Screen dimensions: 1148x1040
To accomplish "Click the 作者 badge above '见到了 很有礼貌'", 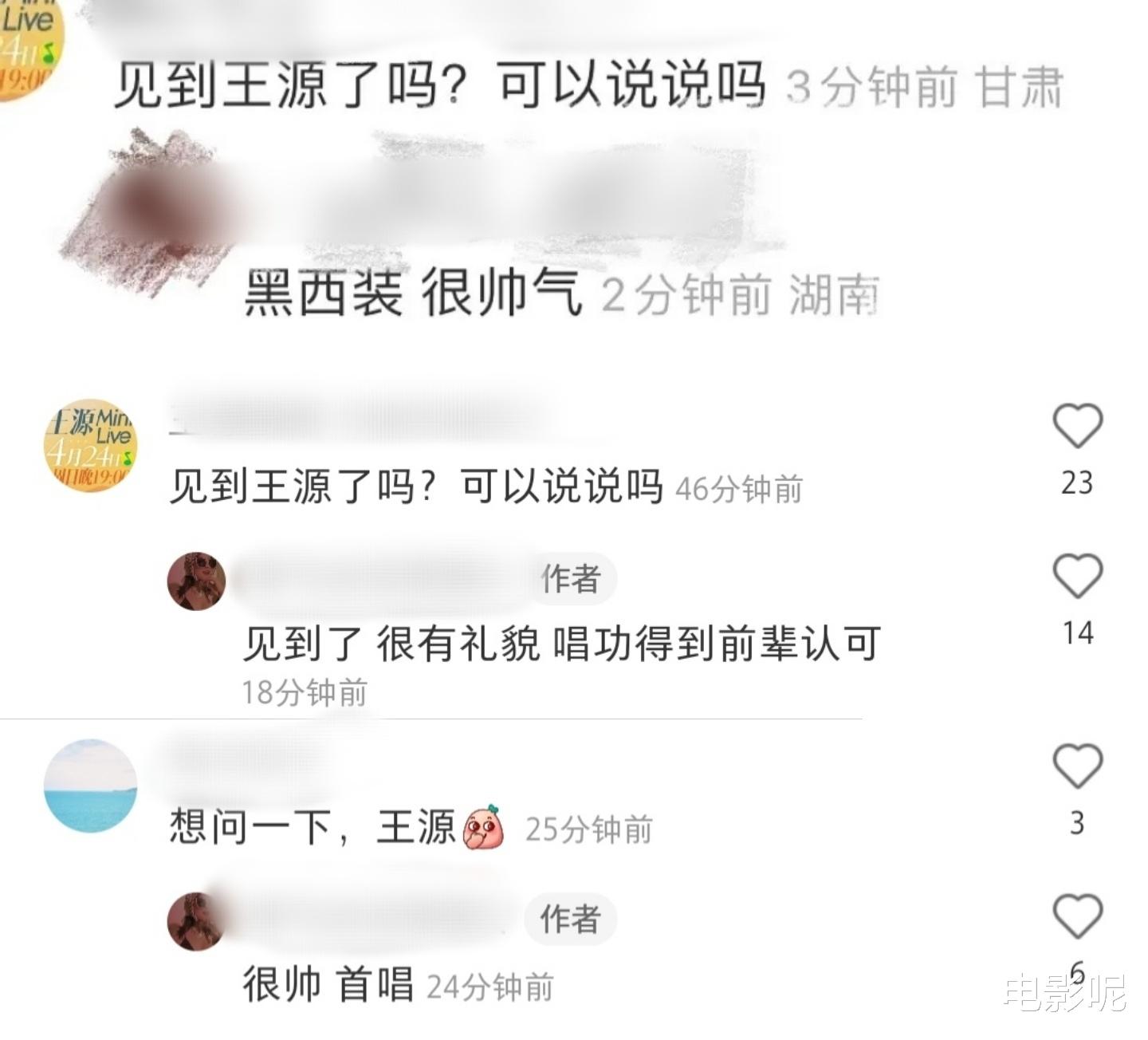I will [x=571, y=578].
